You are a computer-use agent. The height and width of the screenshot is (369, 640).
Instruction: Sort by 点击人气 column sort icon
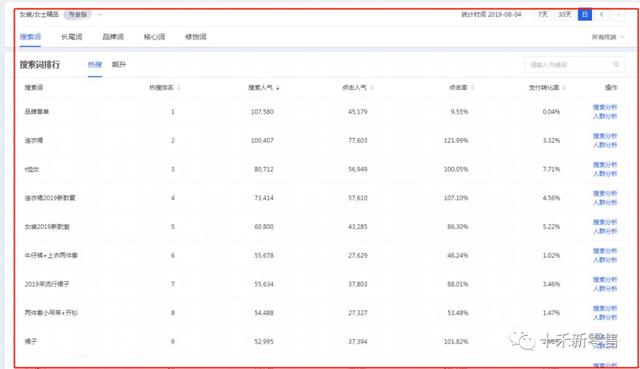(371, 88)
